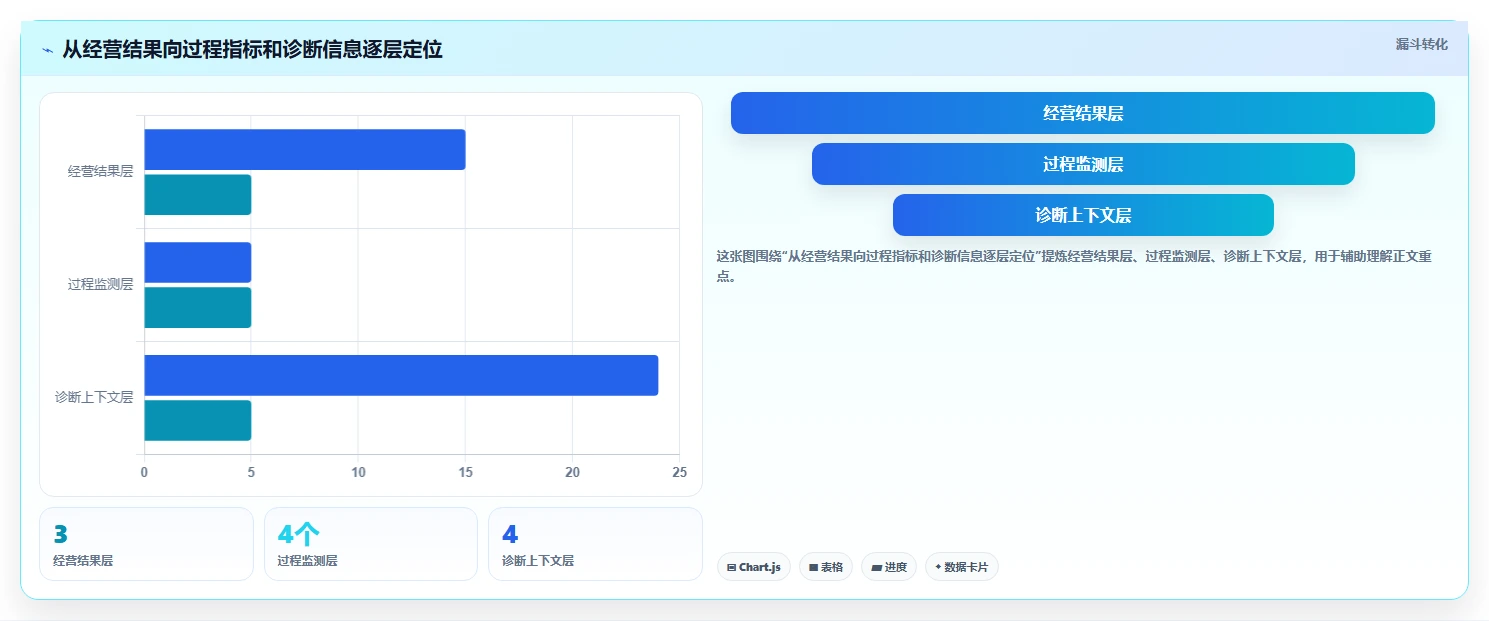
Task: Click the Chart.js tag chip
Action: tap(753, 567)
